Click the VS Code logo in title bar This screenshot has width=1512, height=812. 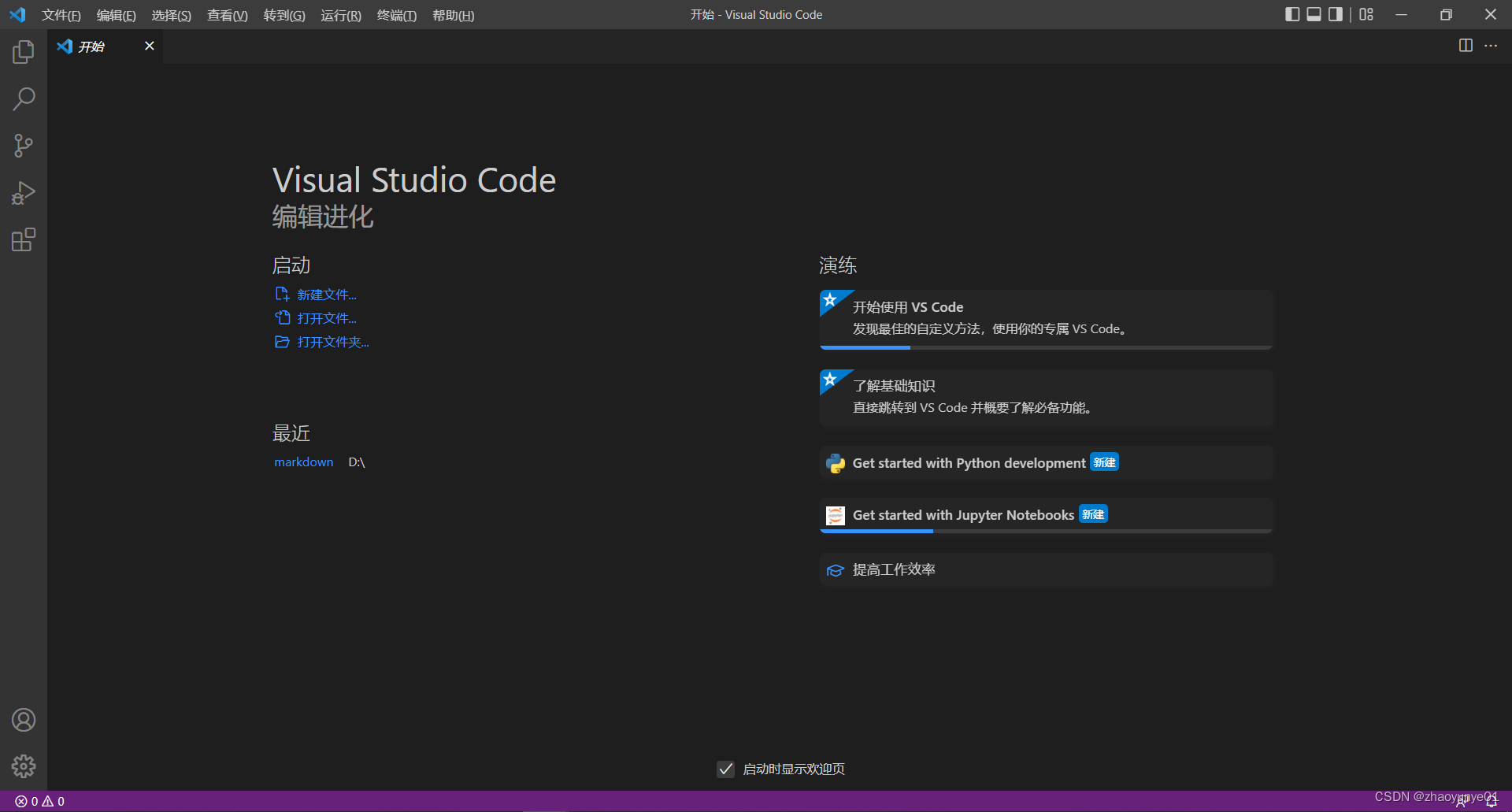pyautogui.click(x=17, y=15)
